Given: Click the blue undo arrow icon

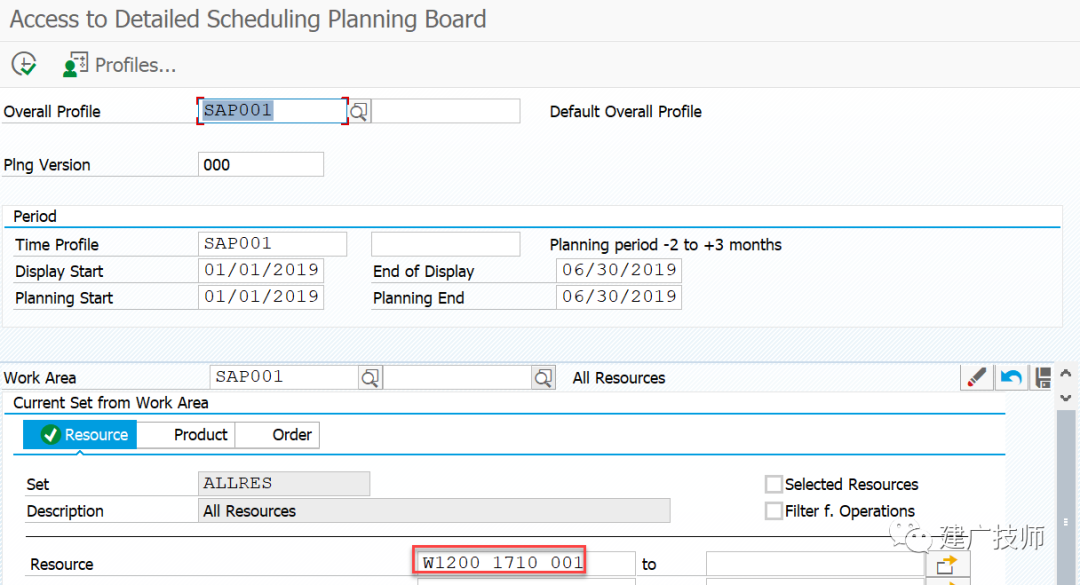Looking at the screenshot, I should (x=1011, y=378).
